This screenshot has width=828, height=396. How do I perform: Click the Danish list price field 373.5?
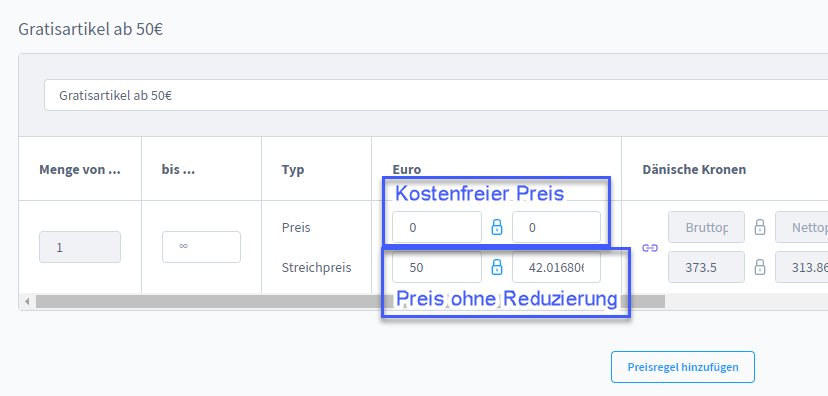[x=707, y=267]
